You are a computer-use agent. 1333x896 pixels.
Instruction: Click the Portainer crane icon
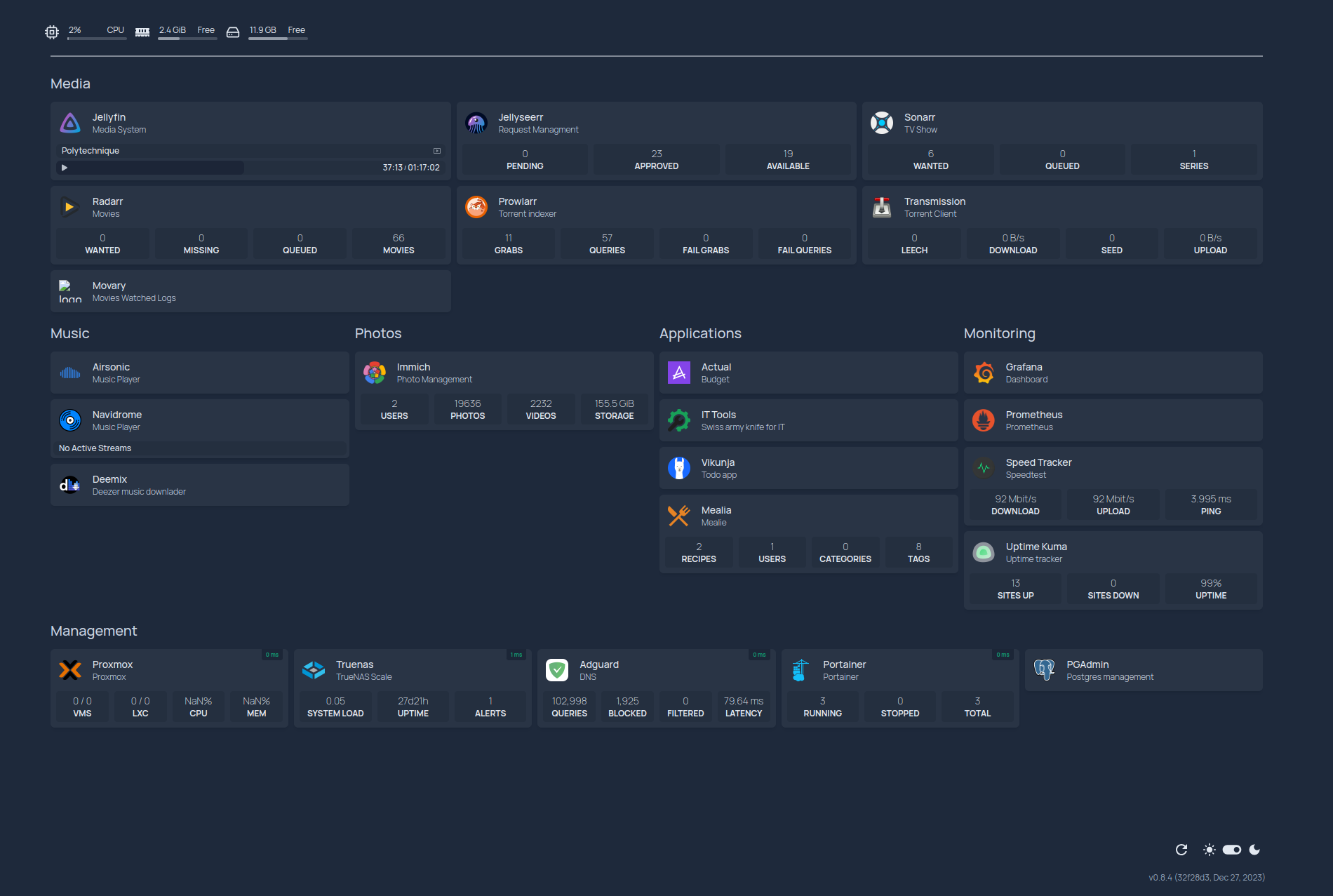[801, 670]
